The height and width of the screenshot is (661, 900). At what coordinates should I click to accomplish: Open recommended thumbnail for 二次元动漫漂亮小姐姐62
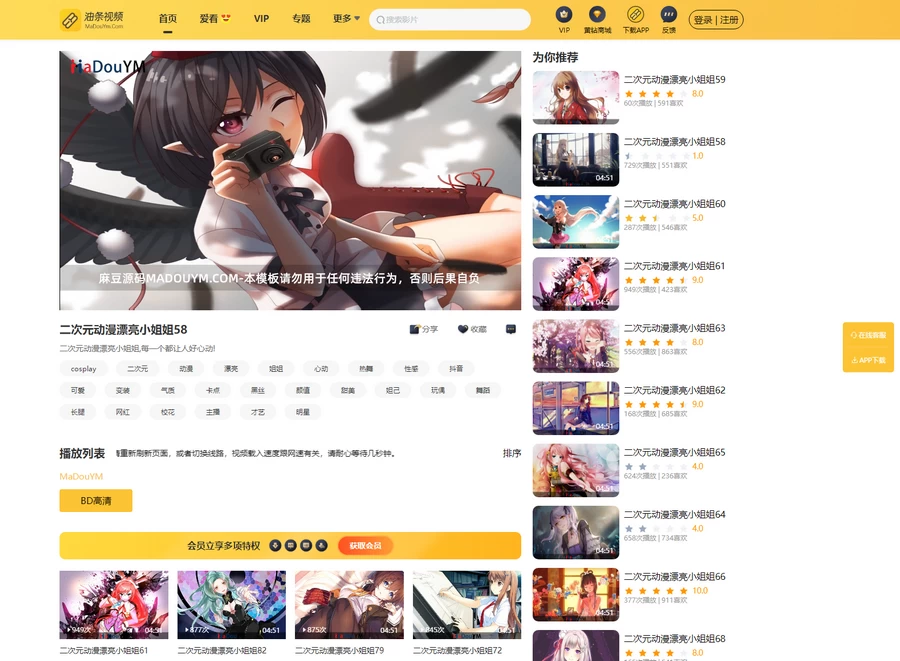pos(576,408)
